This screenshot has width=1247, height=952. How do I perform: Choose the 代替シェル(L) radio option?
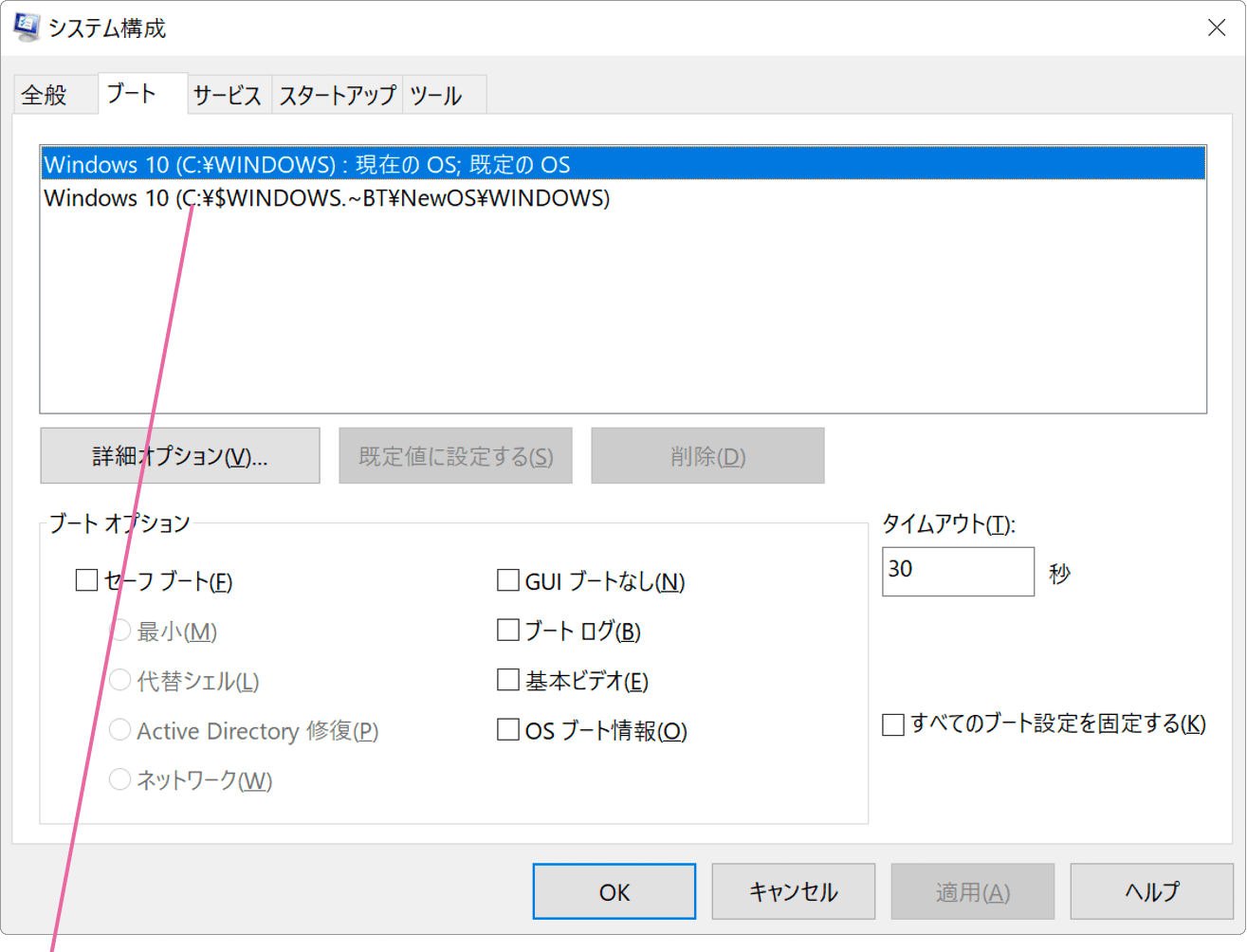click(120, 680)
